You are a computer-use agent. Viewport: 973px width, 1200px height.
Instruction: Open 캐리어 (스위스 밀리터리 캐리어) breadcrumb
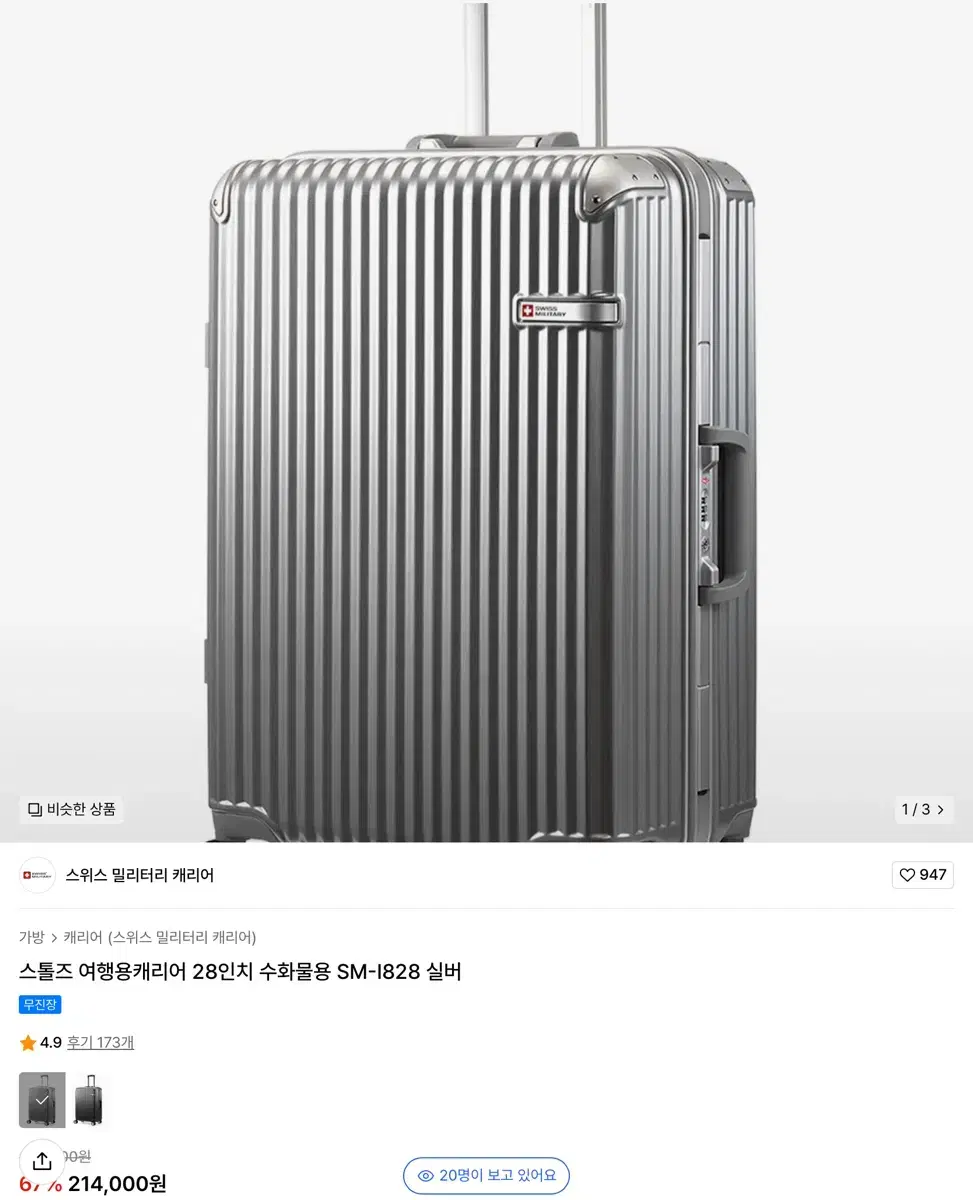pos(160,937)
